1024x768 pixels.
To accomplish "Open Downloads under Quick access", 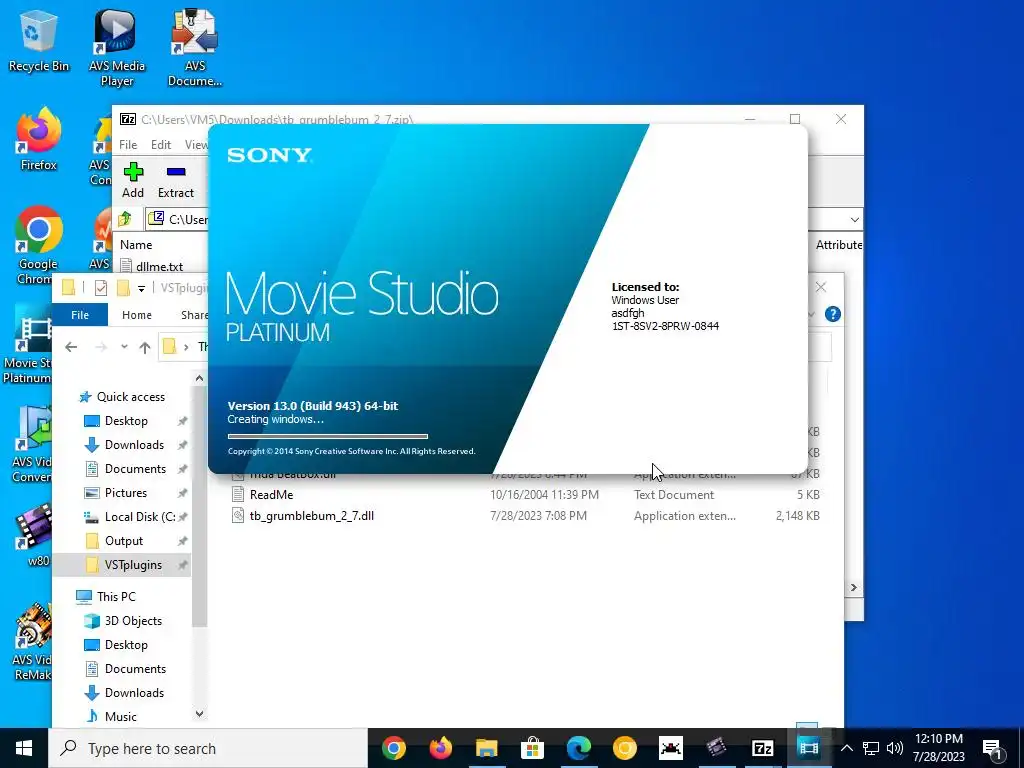I will 134,445.
